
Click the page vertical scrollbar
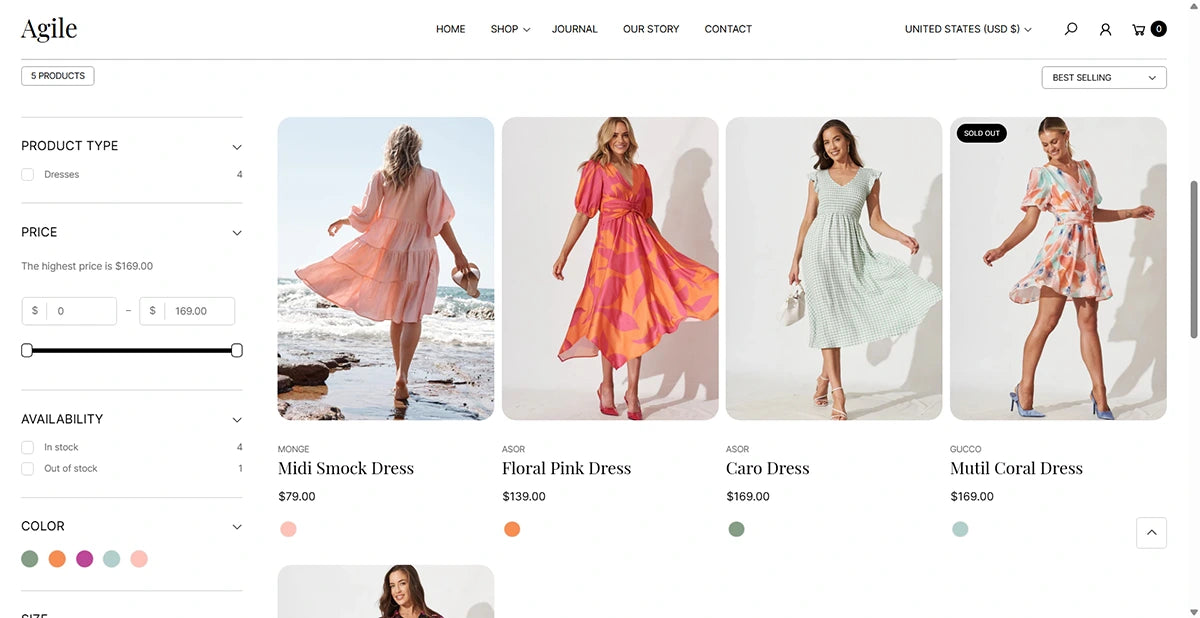[x=1193, y=260]
